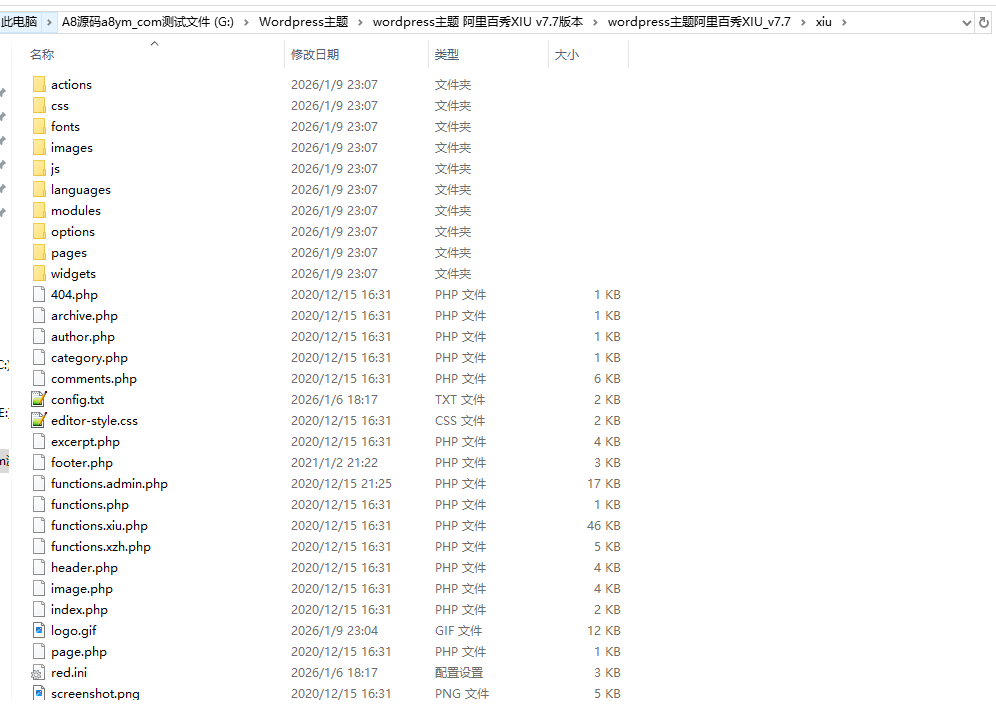The width and height of the screenshot is (996, 710).
Task: Select functions.xiu.php file icon
Action: pyautogui.click(x=38, y=525)
